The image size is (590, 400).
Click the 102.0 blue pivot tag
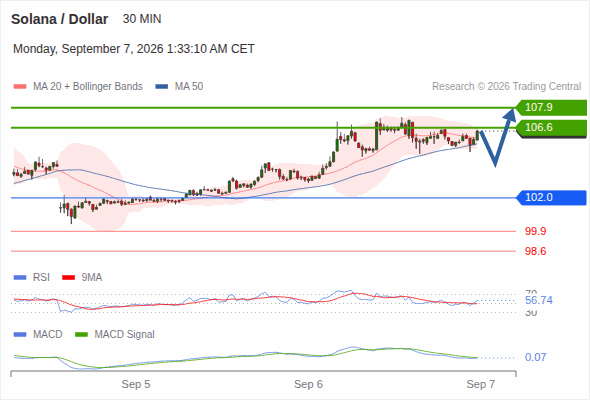551,198
